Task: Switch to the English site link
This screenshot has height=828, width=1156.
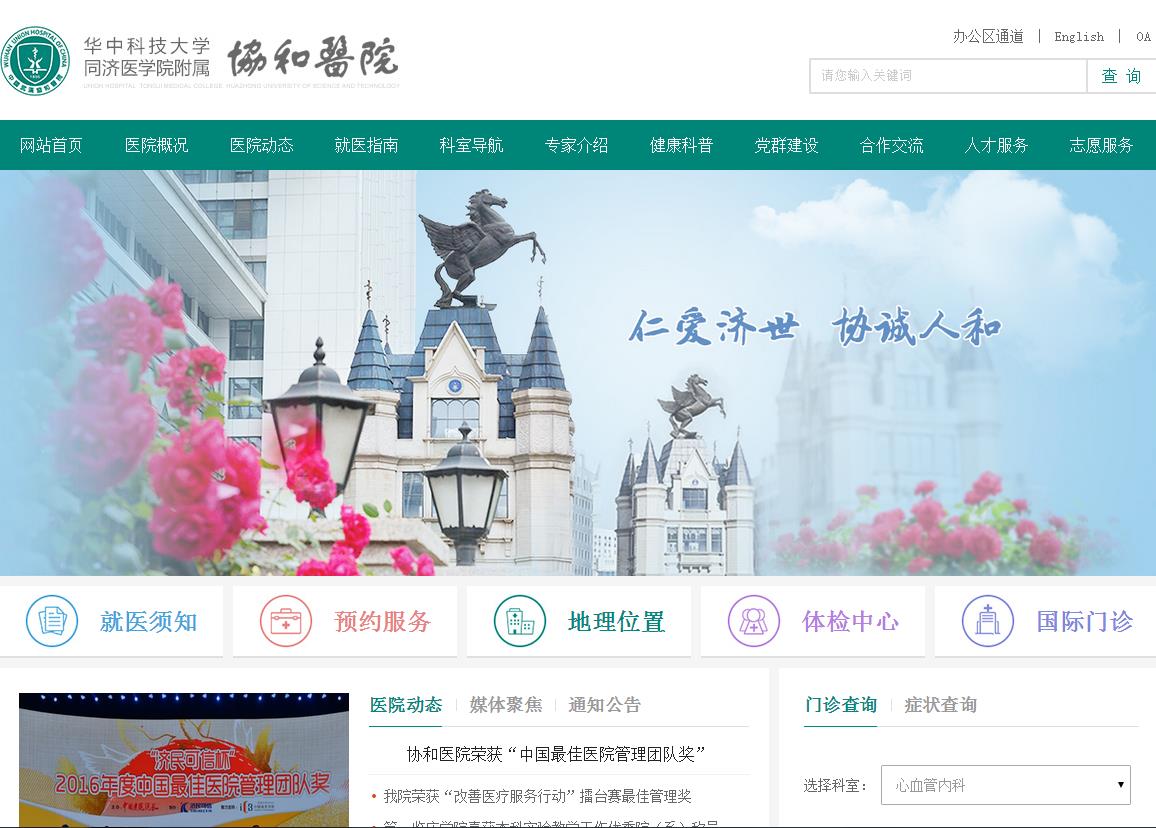Action: [1079, 37]
